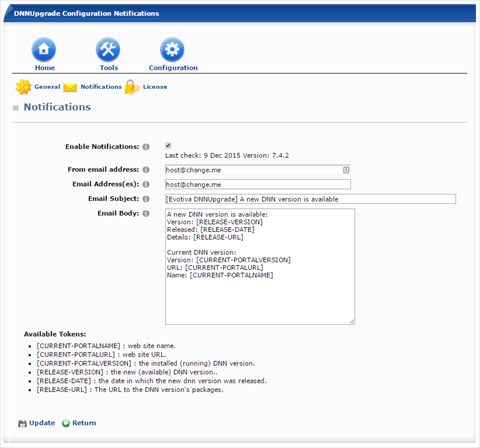Click the [CURRENT-PORTALVERSION] token list item
The width and height of the screenshot is (480, 448).
146,363
